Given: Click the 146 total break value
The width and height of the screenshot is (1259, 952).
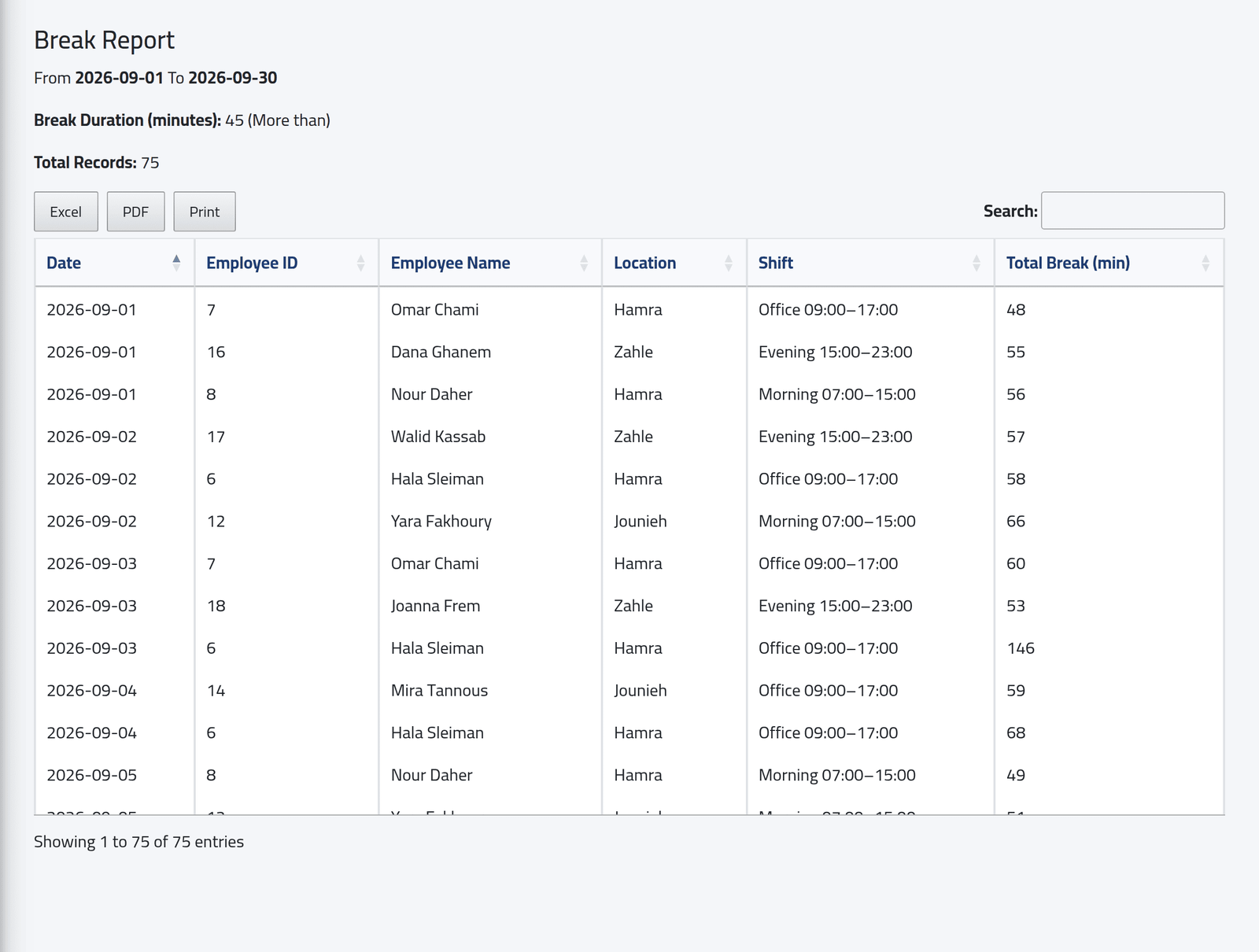Looking at the screenshot, I should point(1021,648).
